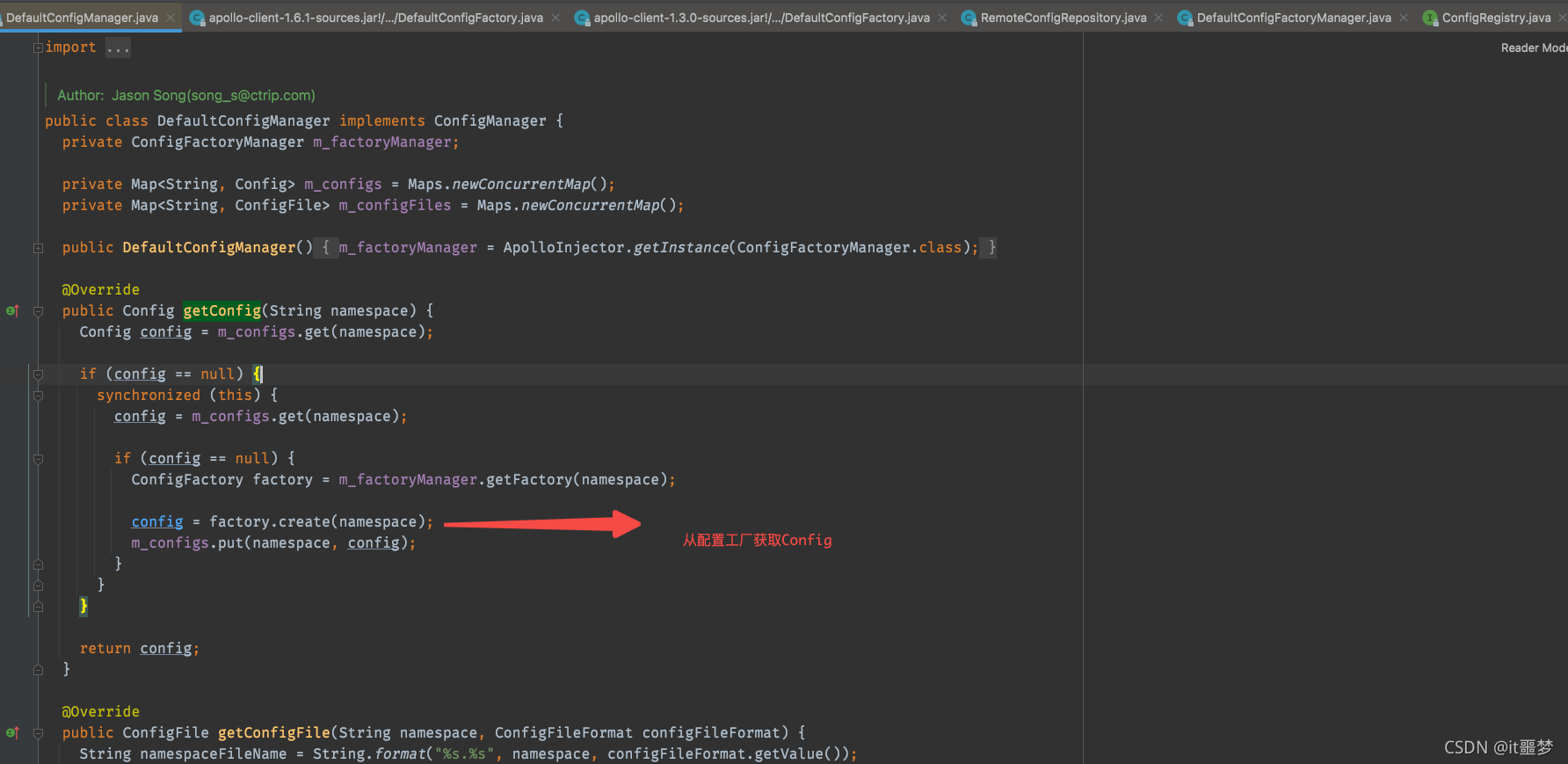
Task: Click the DefaultConfigManager constructor name
Action: pyautogui.click(x=208, y=247)
